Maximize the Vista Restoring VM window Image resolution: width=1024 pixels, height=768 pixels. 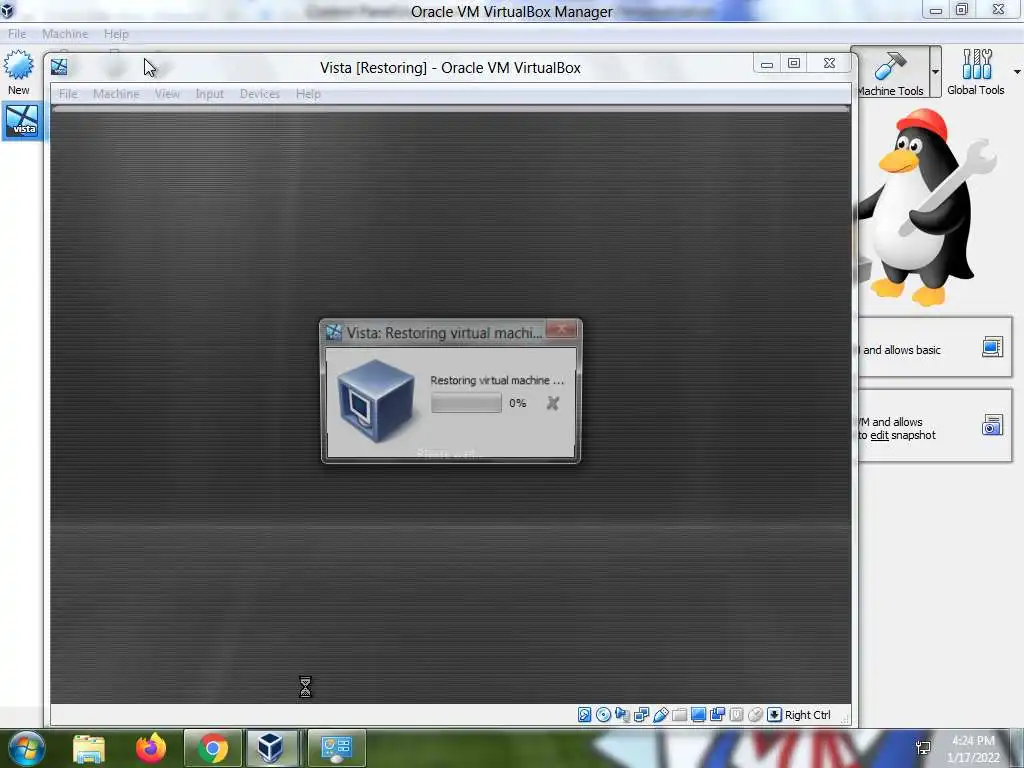(794, 64)
